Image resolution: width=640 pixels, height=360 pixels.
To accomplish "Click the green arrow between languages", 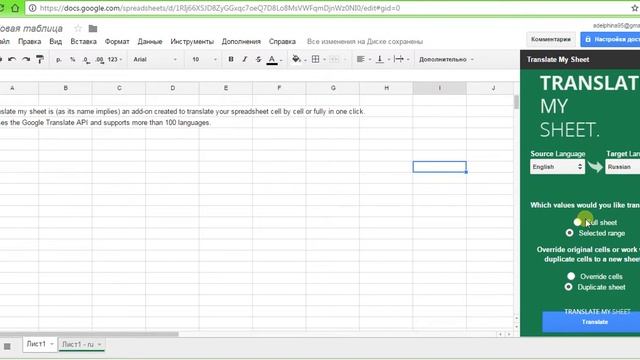I will pos(595,167).
